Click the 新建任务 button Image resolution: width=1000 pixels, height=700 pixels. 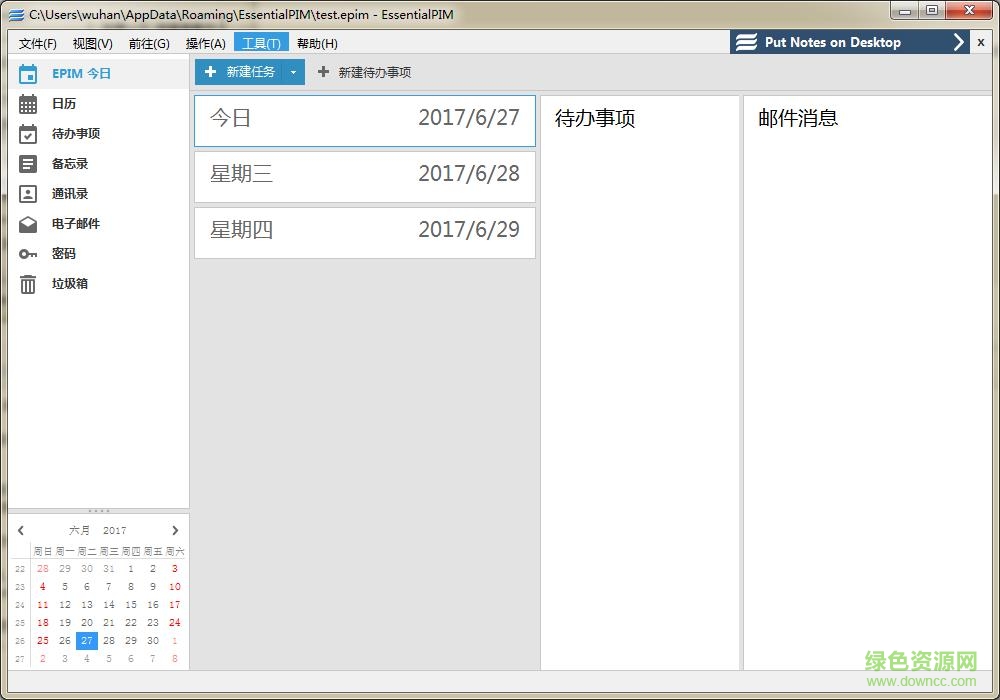coord(250,71)
